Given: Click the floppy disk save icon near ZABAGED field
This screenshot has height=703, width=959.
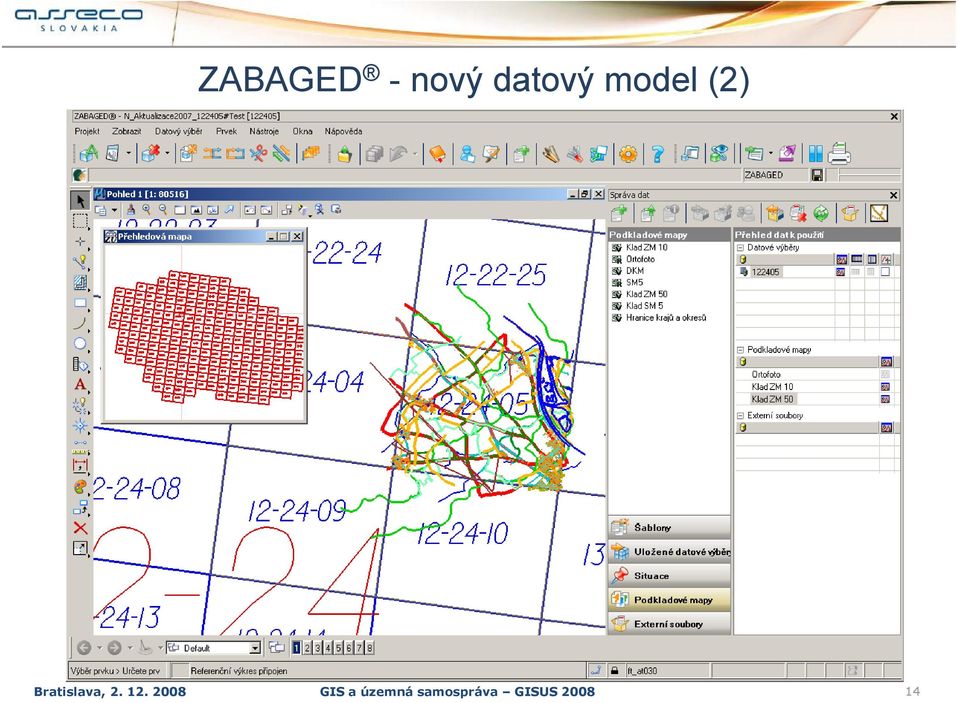Looking at the screenshot, I should coord(816,175).
